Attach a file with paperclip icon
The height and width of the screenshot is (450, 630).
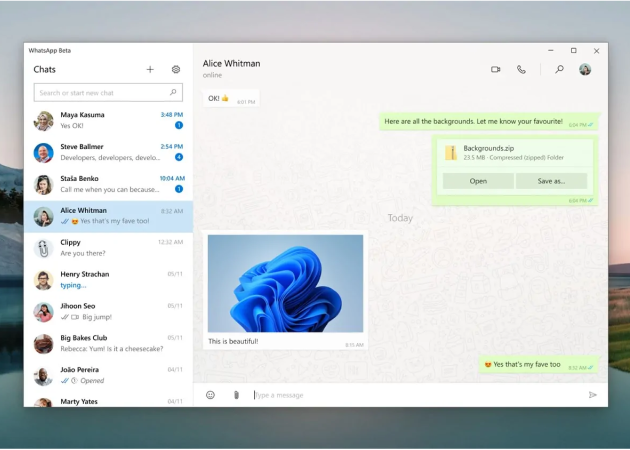(x=236, y=395)
